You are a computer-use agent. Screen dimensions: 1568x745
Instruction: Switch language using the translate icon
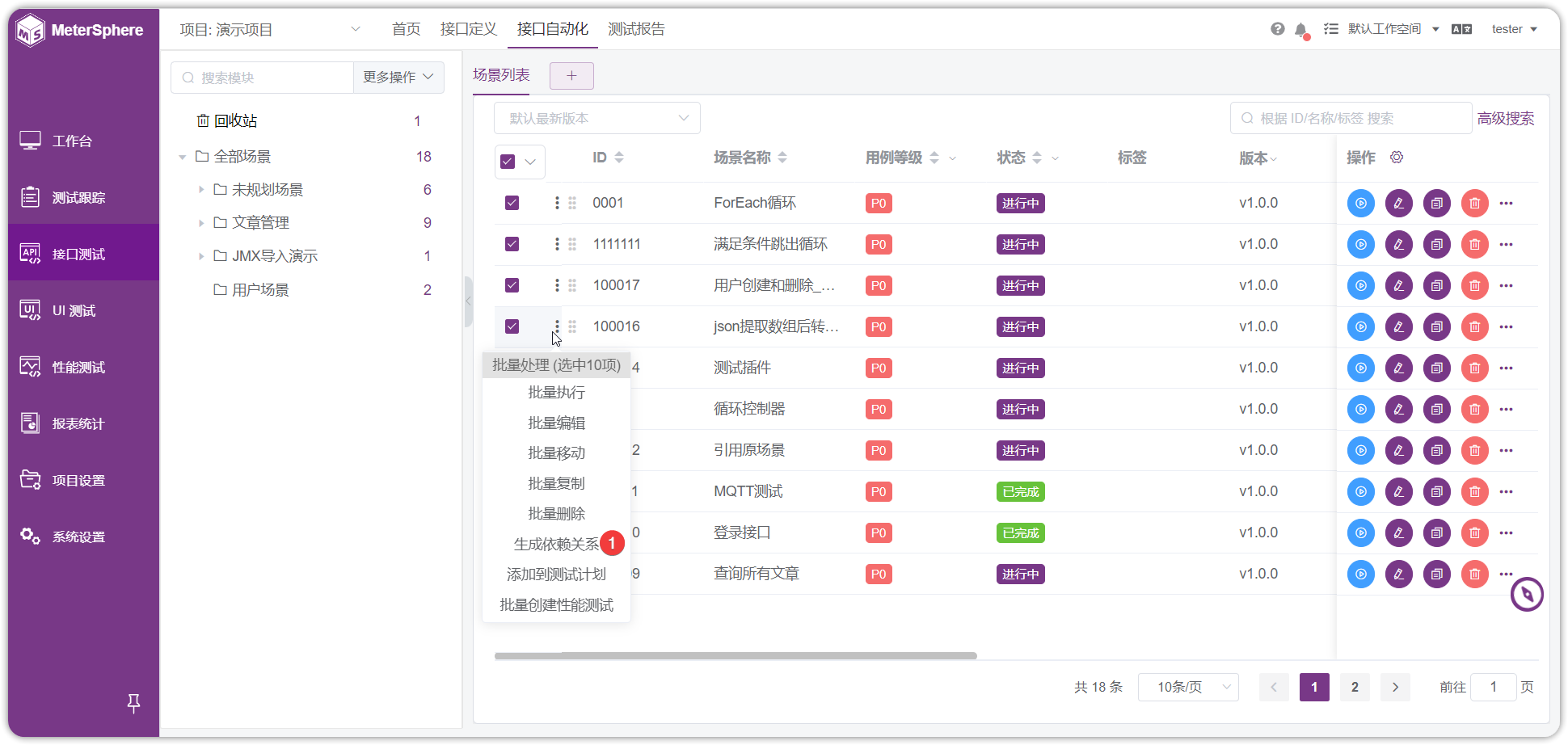pos(1461,29)
